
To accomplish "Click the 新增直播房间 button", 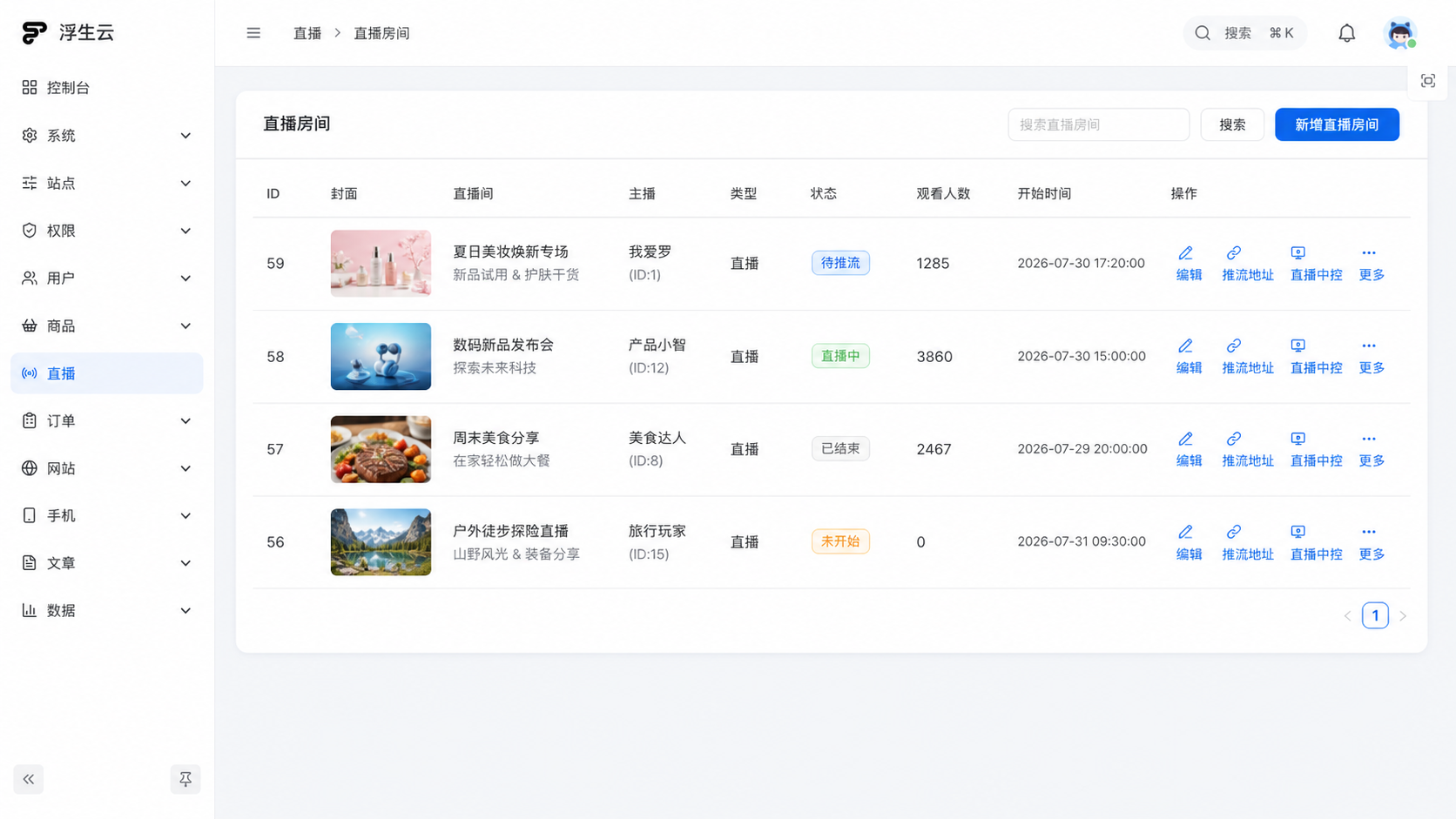I will pos(1337,124).
